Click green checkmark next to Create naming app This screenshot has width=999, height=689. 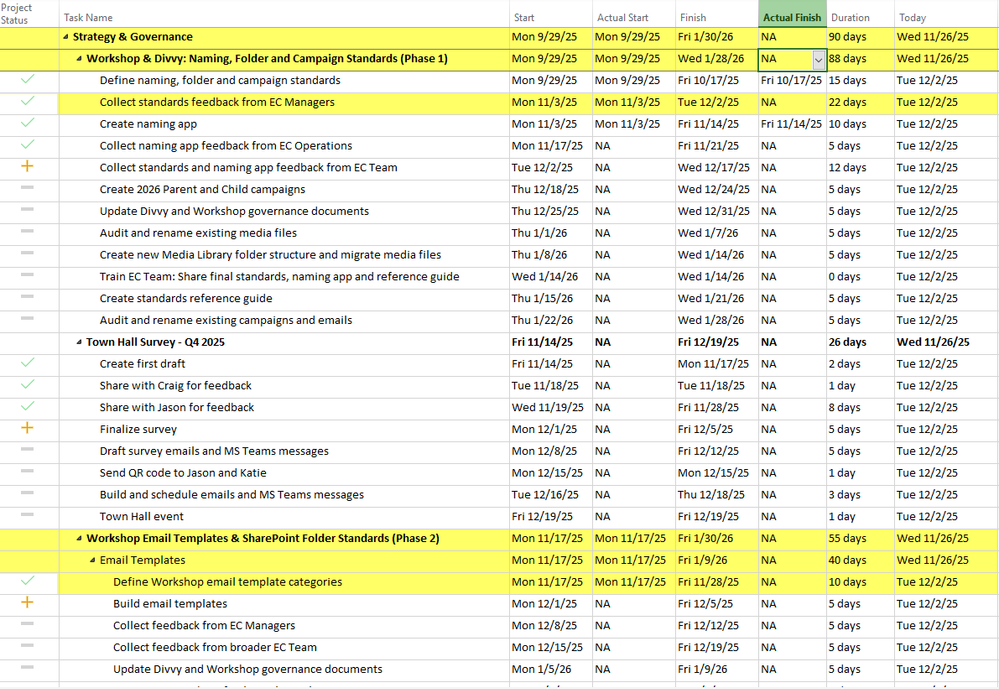[x=27, y=123]
